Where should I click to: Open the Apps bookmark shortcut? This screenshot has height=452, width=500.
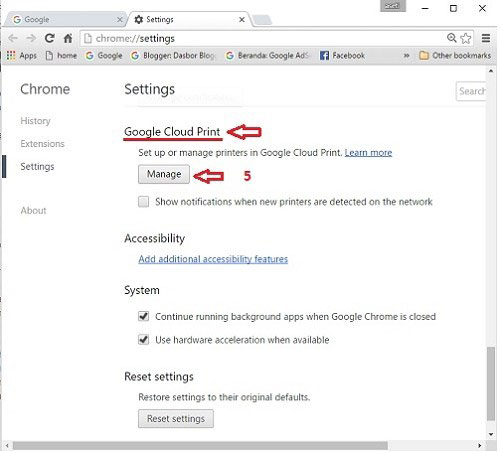(22, 55)
